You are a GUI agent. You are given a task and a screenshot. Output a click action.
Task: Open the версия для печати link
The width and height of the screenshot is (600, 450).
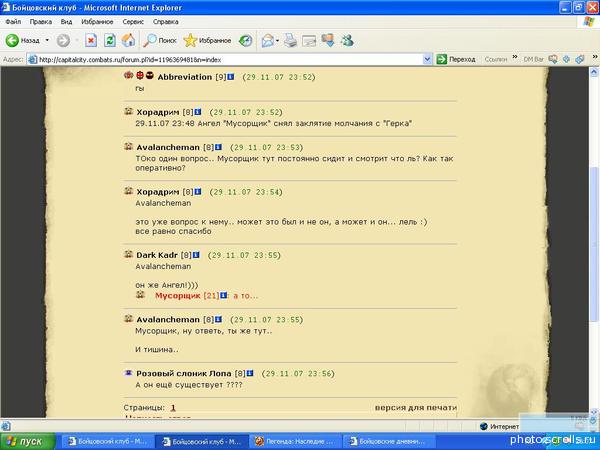coord(416,408)
